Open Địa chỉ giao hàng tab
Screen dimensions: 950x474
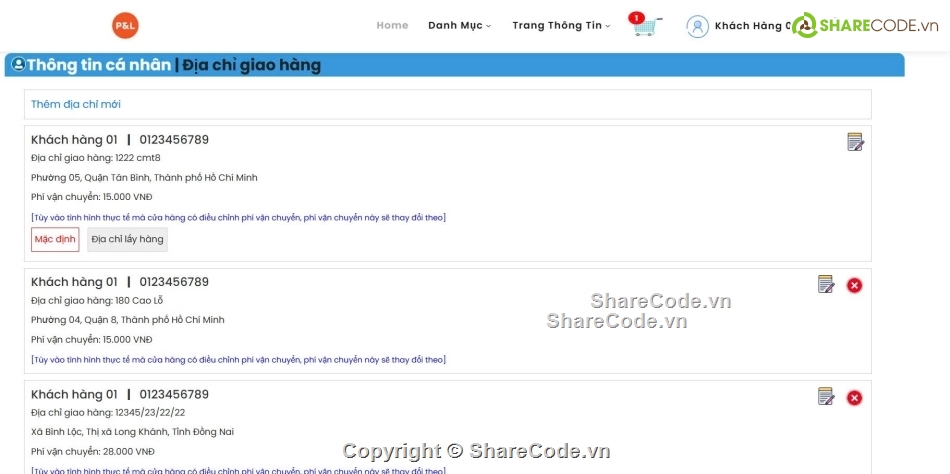251,65
